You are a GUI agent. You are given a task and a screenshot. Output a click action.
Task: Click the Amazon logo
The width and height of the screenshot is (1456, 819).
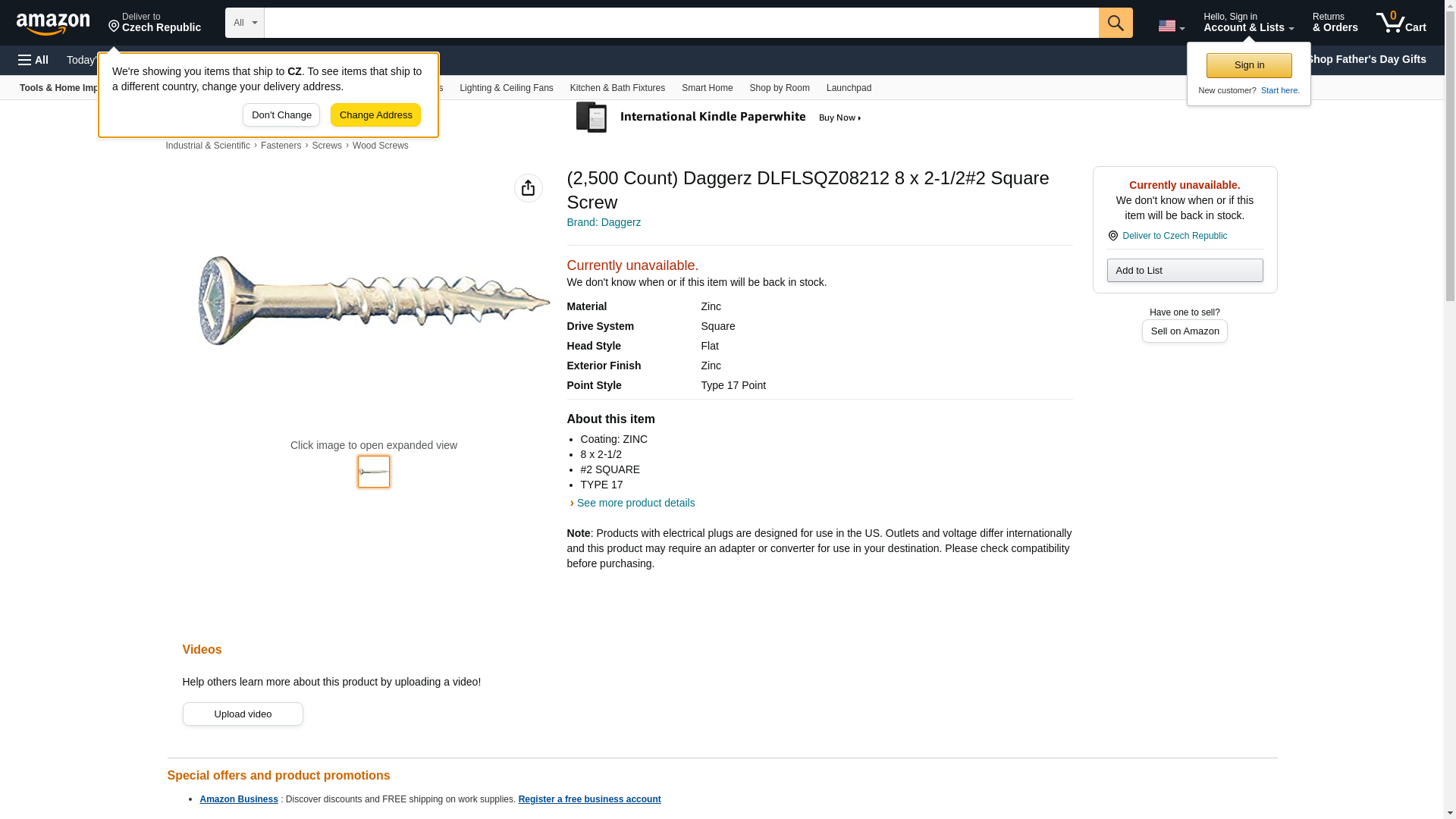pyautogui.click(x=53, y=24)
